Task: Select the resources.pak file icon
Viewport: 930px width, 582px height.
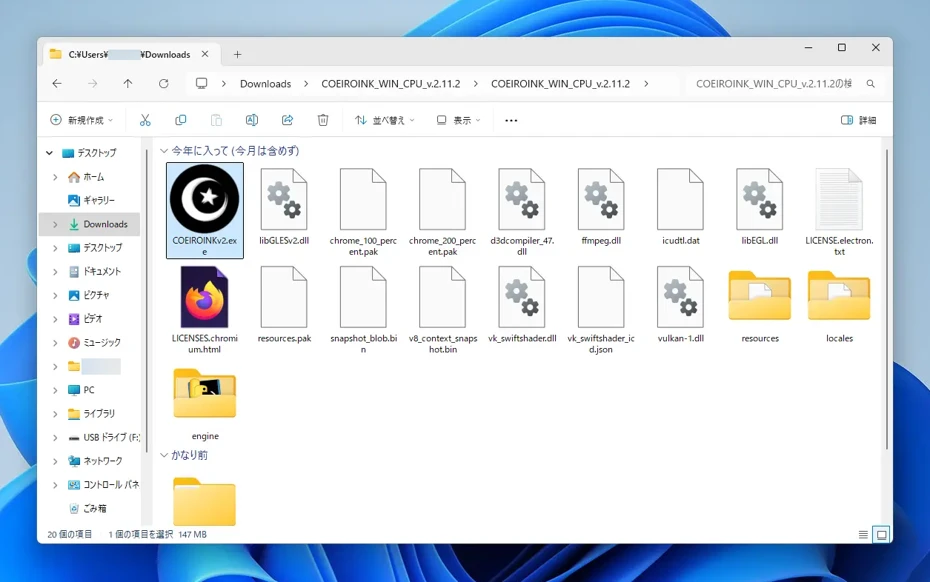Action: click(x=284, y=297)
